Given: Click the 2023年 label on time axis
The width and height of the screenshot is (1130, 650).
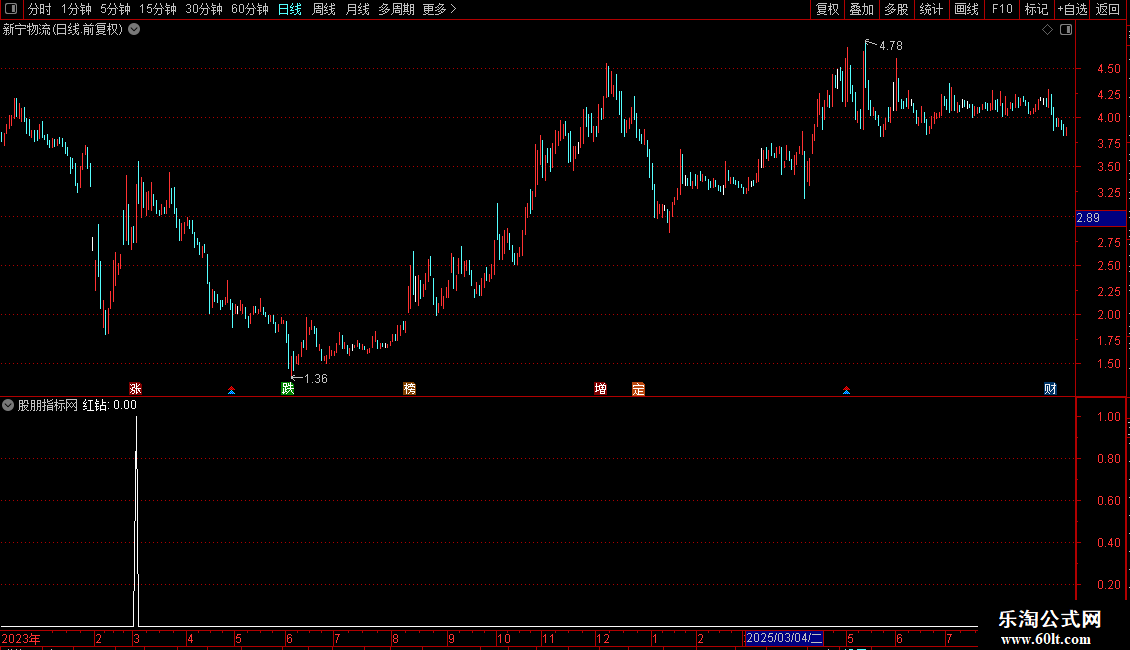Looking at the screenshot, I should (21, 638).
